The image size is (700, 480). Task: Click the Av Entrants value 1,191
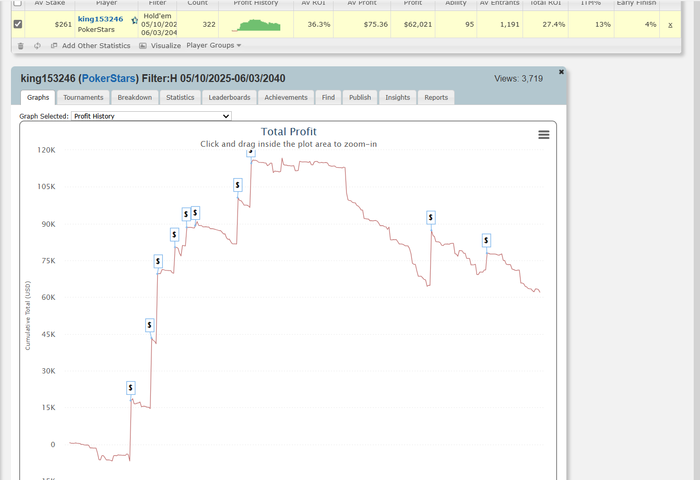pos(510,25)
